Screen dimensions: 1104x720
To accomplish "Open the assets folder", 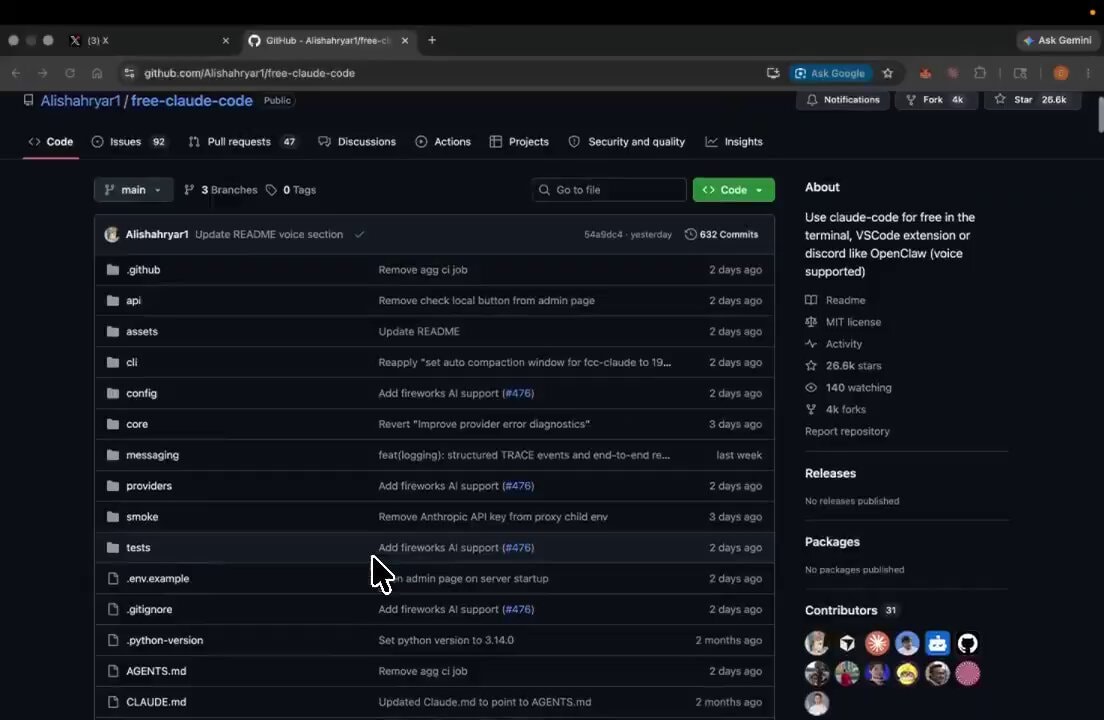I will (142, 331).
